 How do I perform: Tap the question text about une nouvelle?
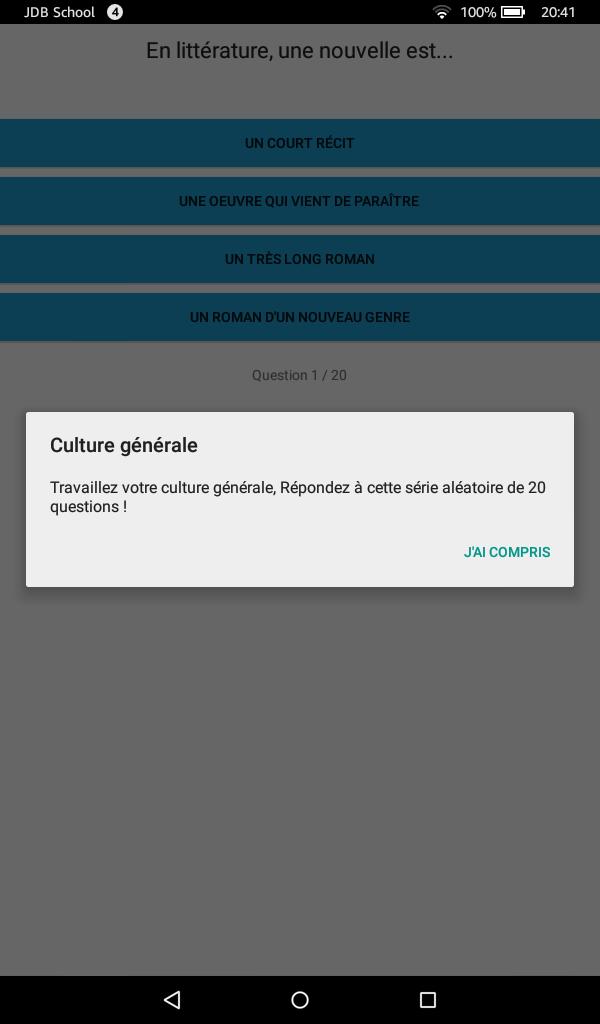(x=300, y=51)
